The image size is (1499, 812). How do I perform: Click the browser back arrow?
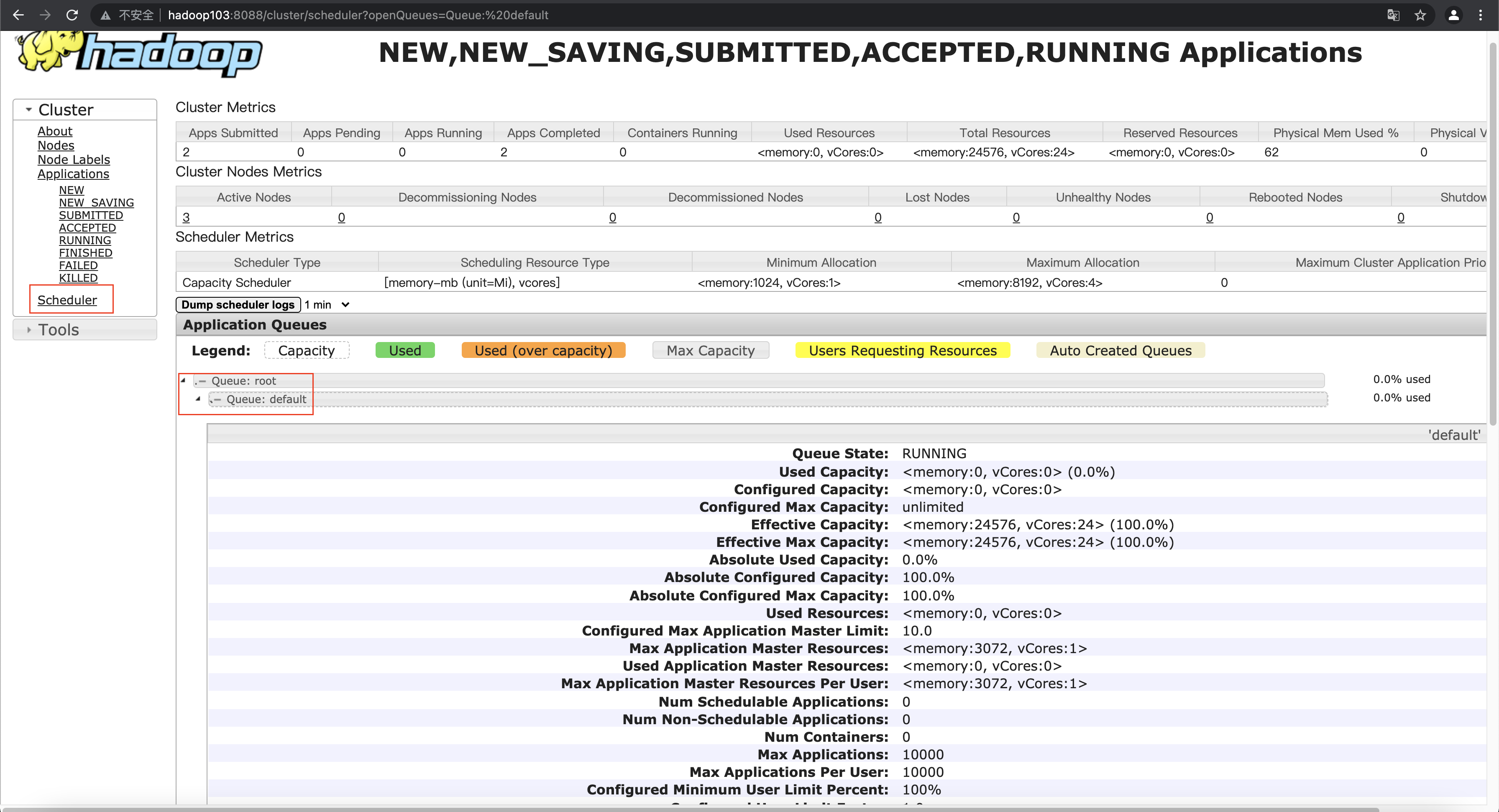18,15
